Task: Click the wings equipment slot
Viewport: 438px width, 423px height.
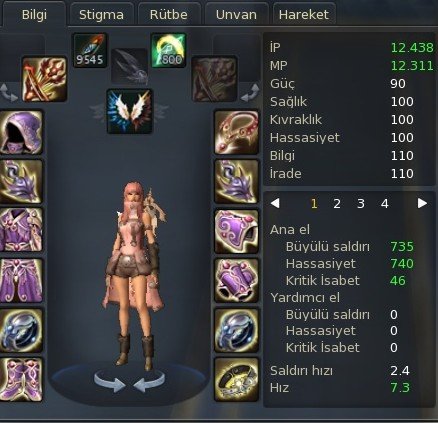Action: (130, 111)
